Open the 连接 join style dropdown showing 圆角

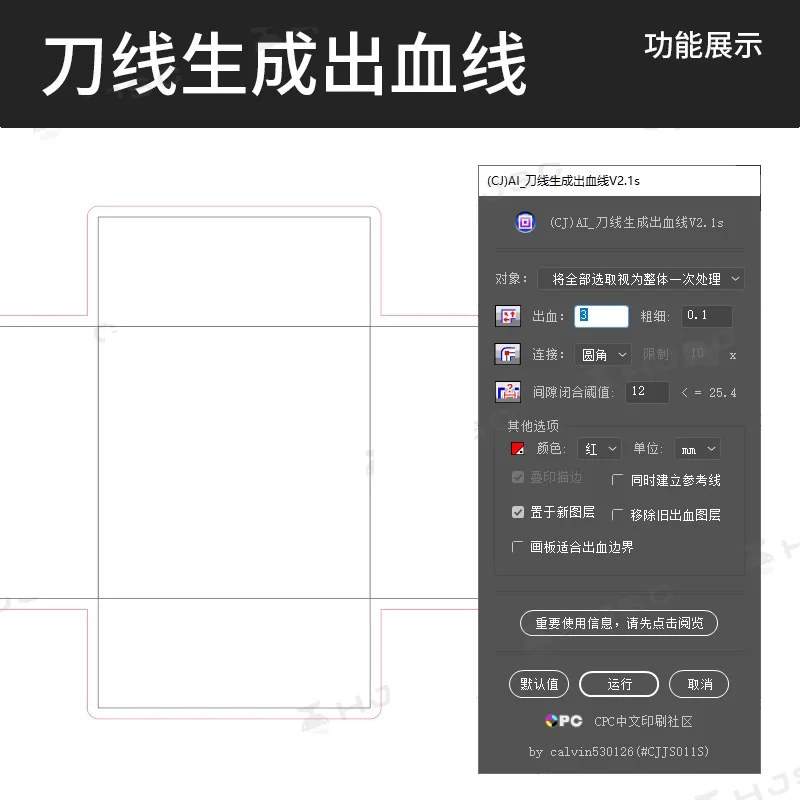(601, 354)
